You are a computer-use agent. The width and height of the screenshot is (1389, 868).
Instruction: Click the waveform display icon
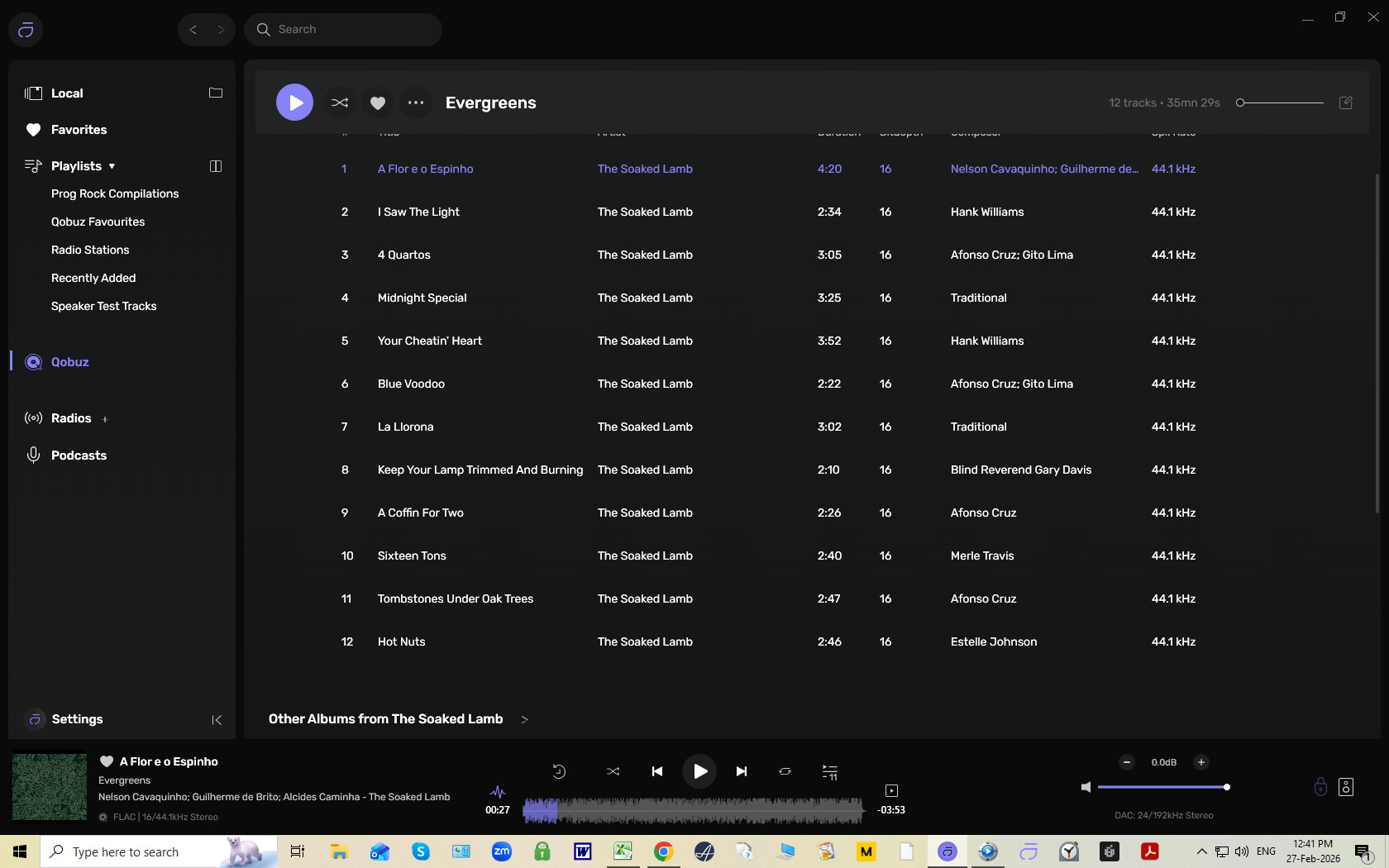(498, 792)
